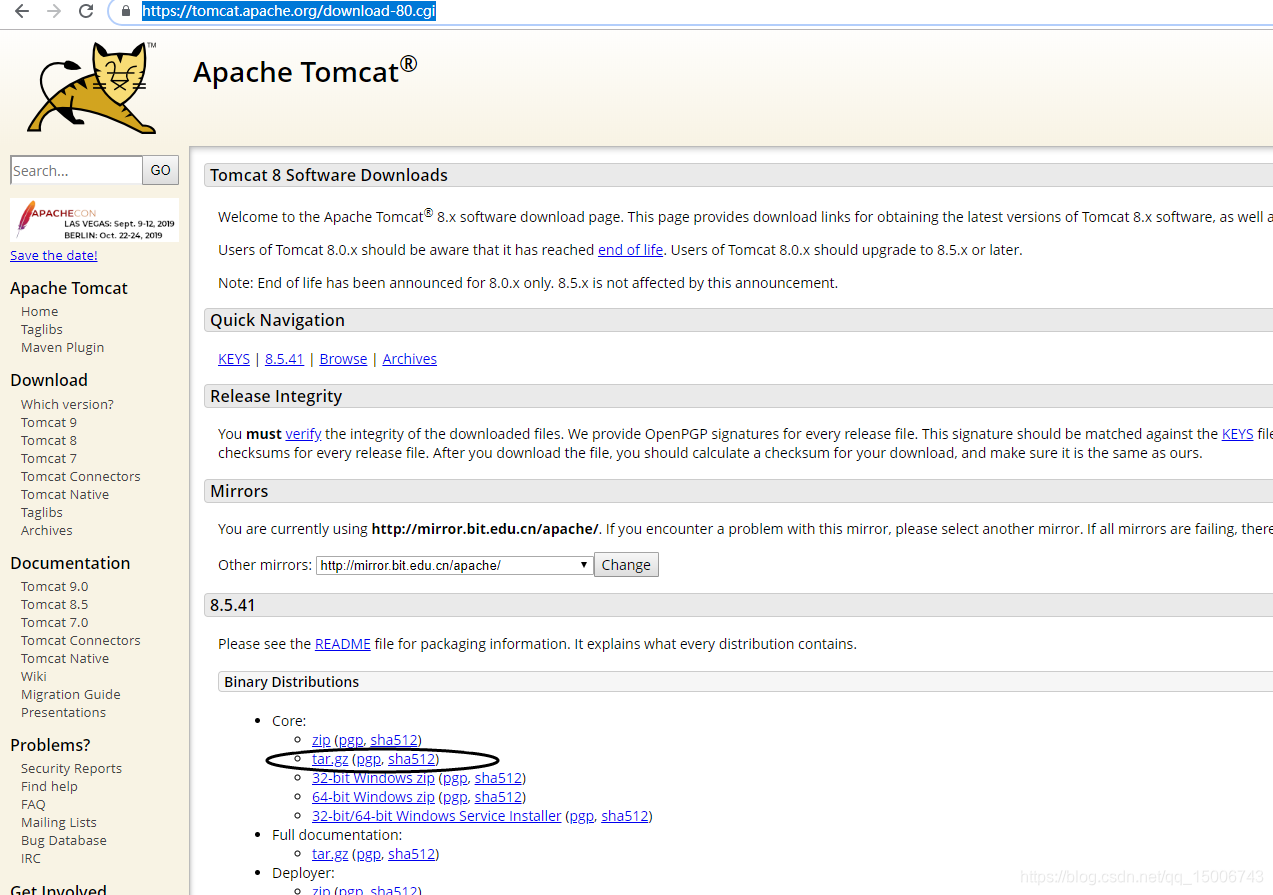Open the ApacheCon banner image
Image resolution: width=1273 pixels, height=895 pixels.
coord(94,220)
